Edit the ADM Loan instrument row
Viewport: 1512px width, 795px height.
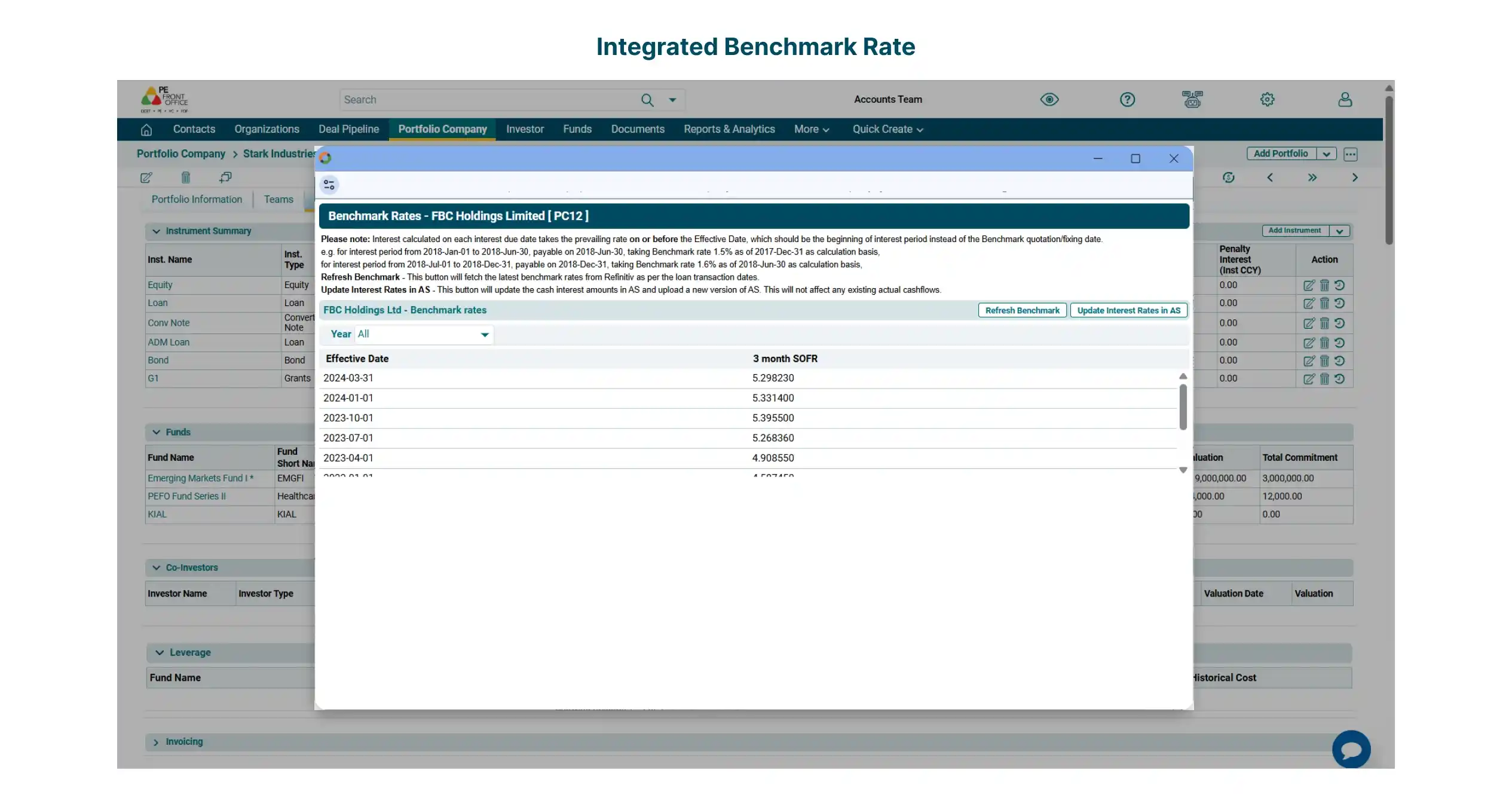(1309, 343)
